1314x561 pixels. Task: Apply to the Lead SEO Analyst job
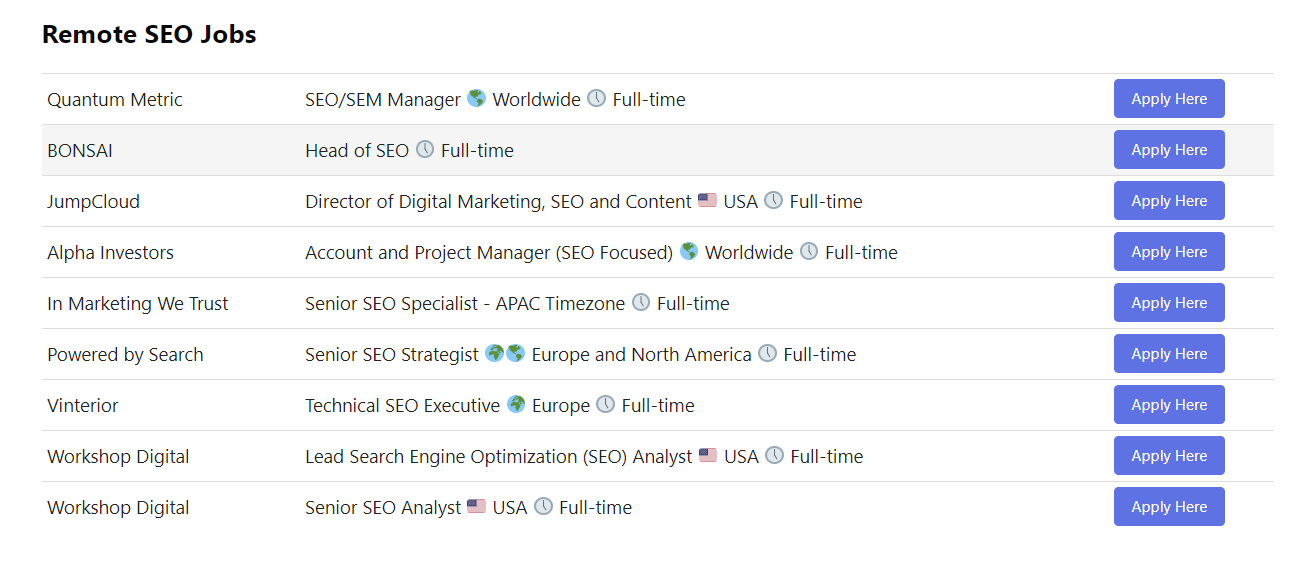click(1168, 456)
